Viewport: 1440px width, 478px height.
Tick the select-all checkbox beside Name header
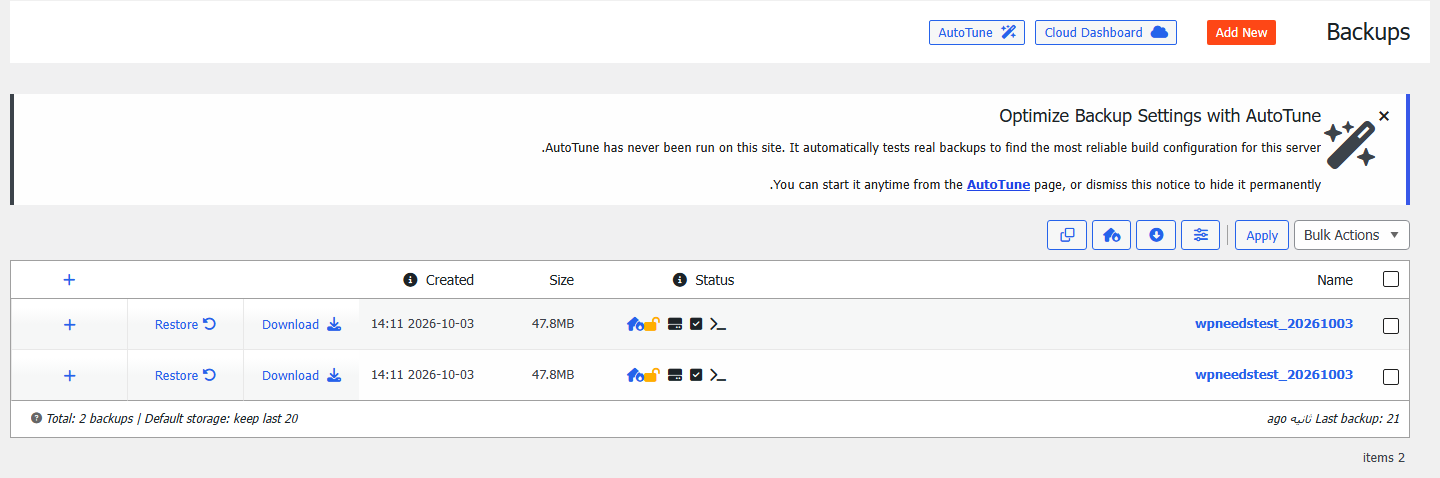click(1391, 279)
